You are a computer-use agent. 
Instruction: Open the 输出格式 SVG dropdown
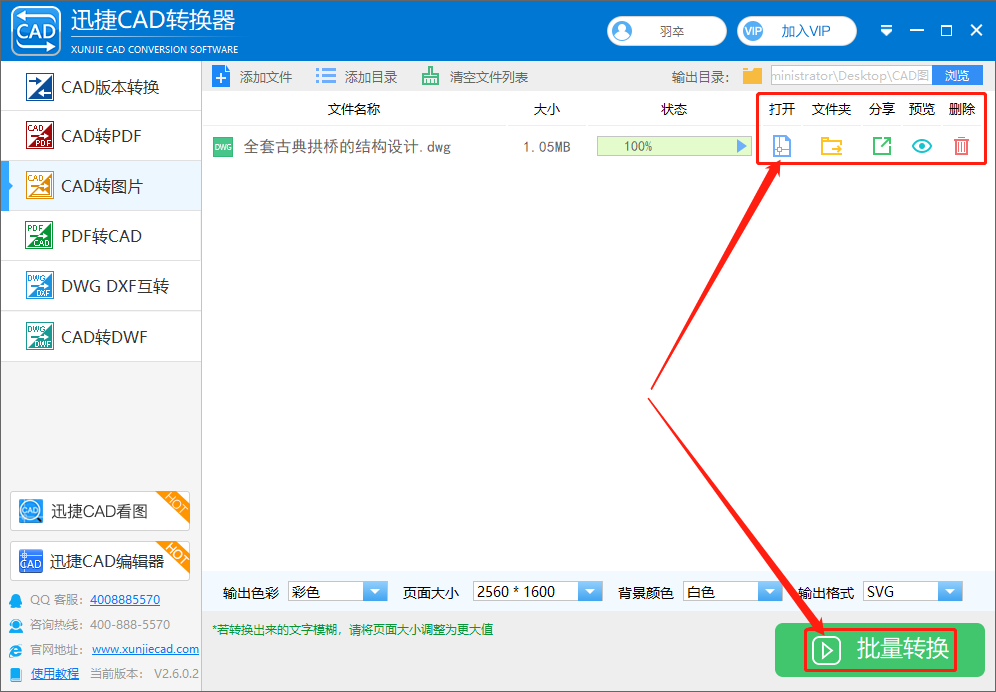[913, 592]
